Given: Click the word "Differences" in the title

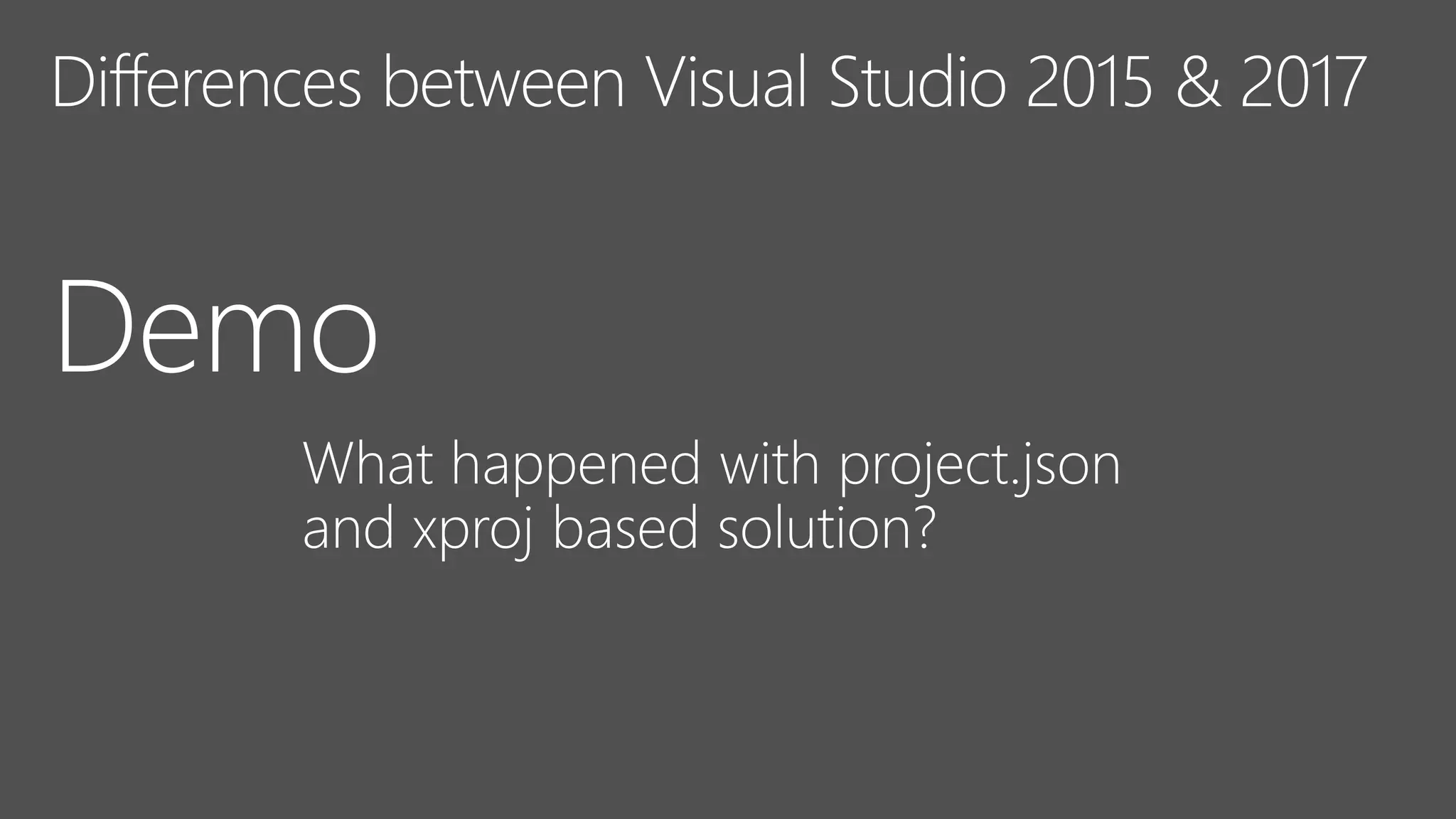Looking at the screenshot, I should (x=207, y=82).
